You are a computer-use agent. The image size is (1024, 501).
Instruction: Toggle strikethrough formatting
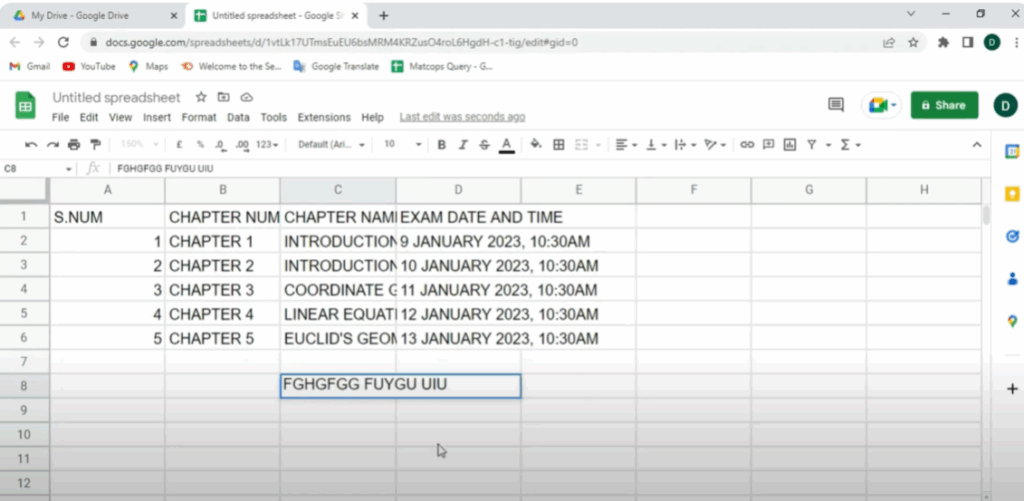(x=484, y=145)
